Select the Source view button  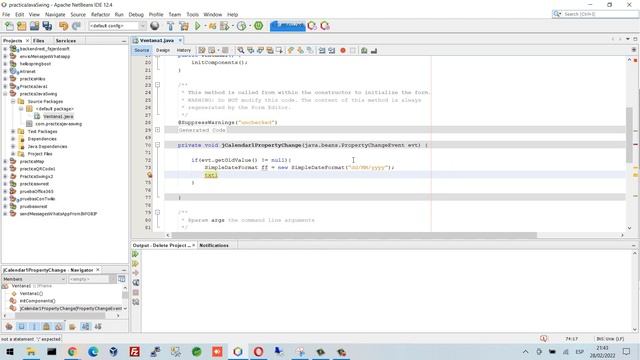tap(142, 50)
